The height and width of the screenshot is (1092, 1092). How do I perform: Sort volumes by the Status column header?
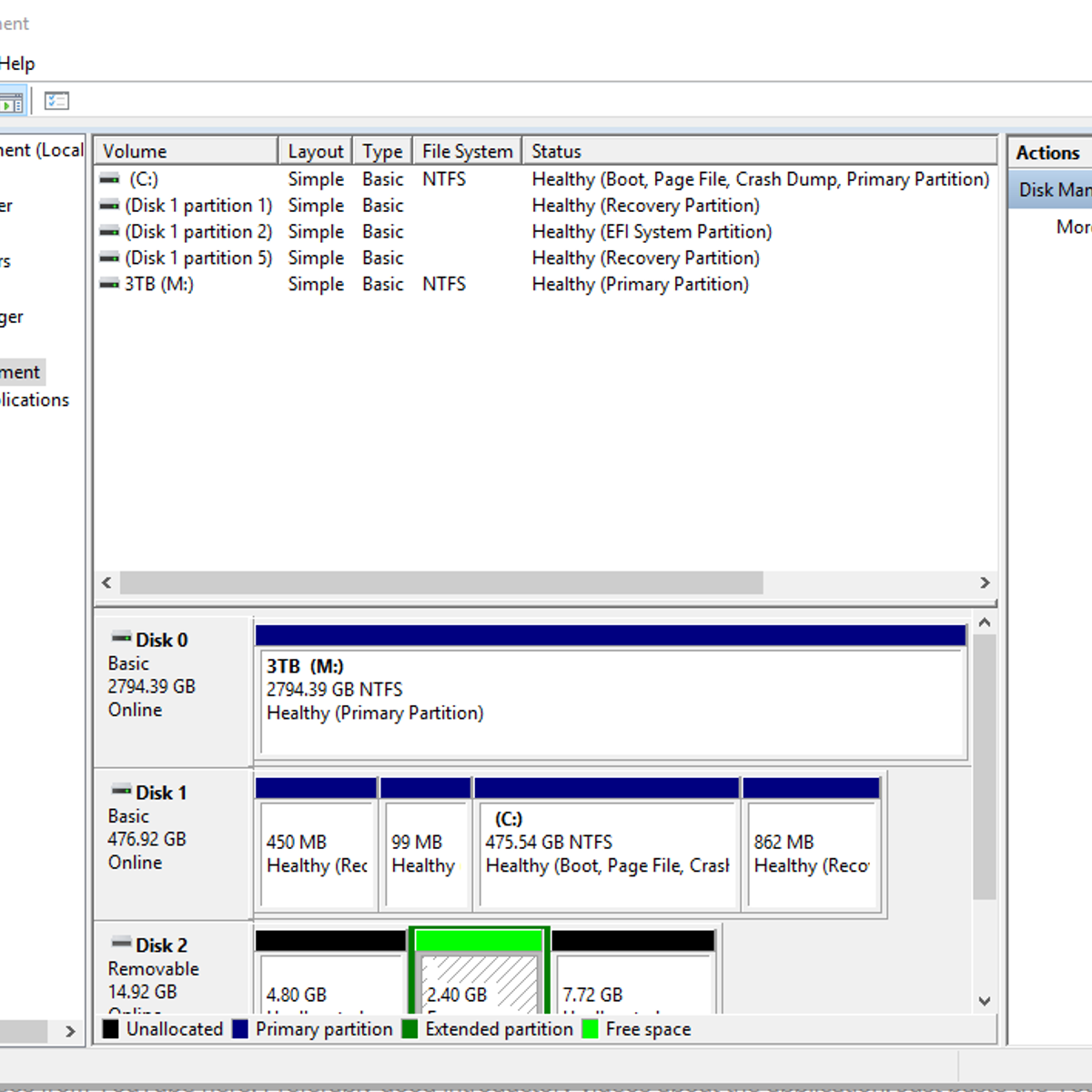point(556,150)
